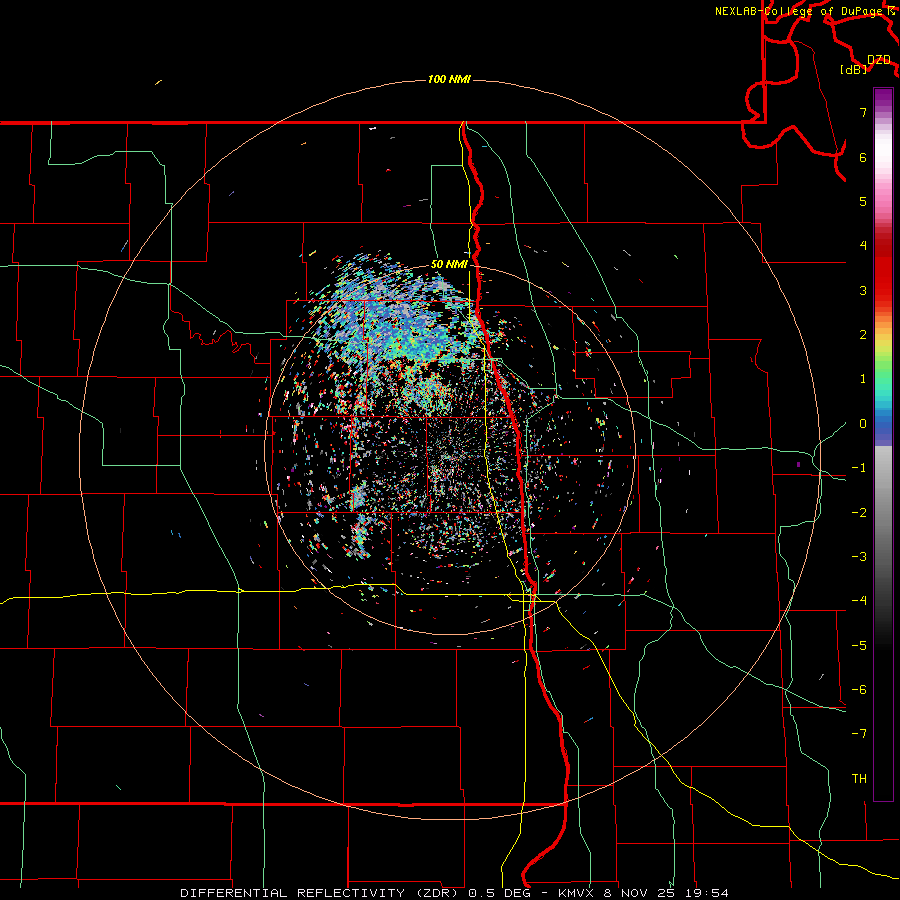This screenshot has height=900, width=900.
Task: Click the -6 value on the scale
Action: [x=859, y=690]
